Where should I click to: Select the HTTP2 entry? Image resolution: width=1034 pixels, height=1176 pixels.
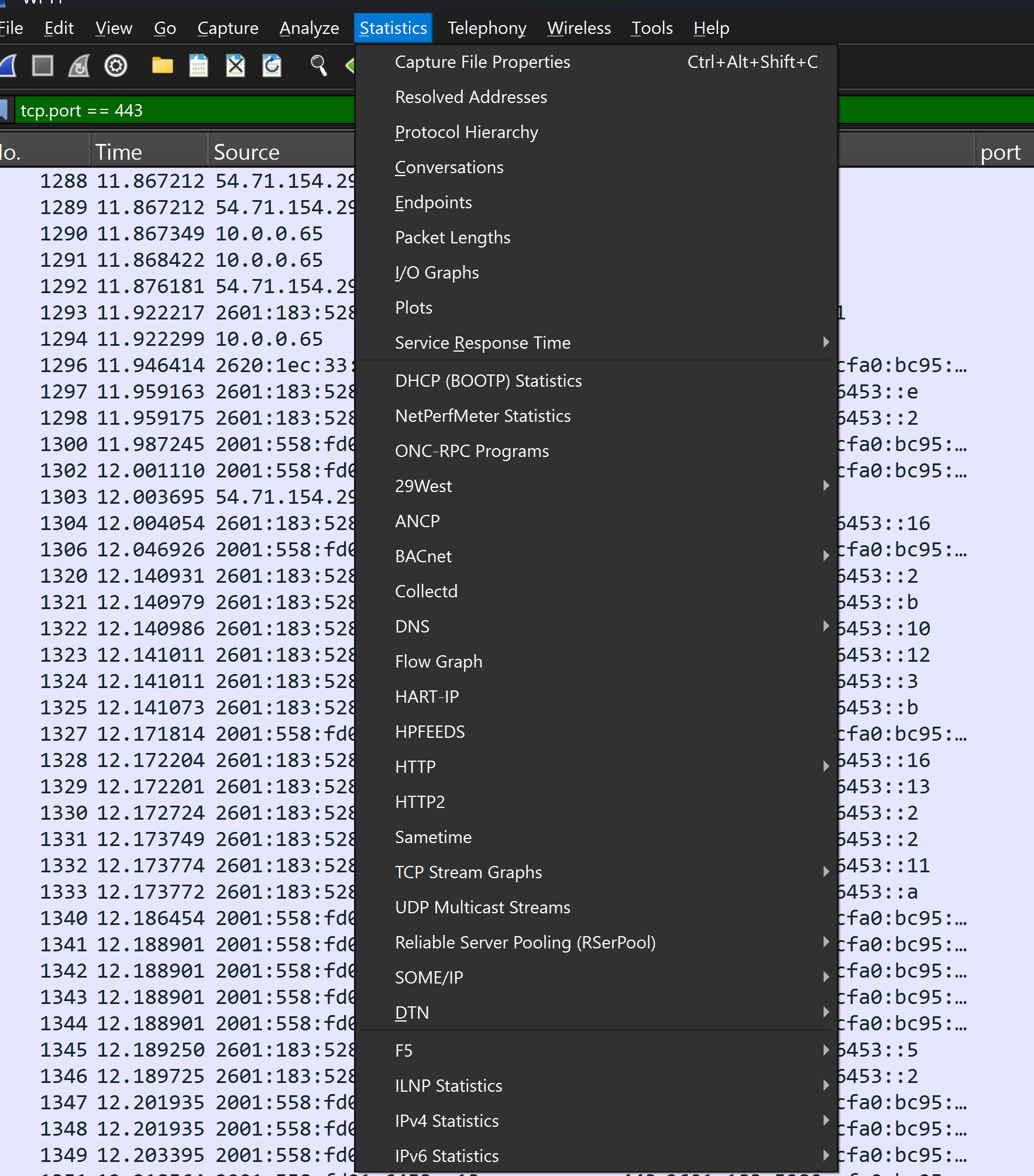[596, 802]
